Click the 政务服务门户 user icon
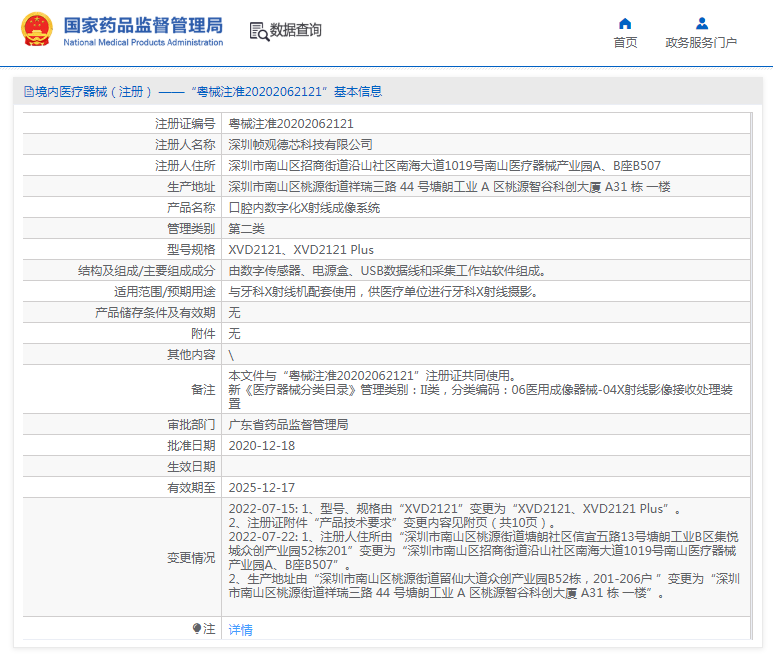The image size is (773, 655). pos(702,23)
